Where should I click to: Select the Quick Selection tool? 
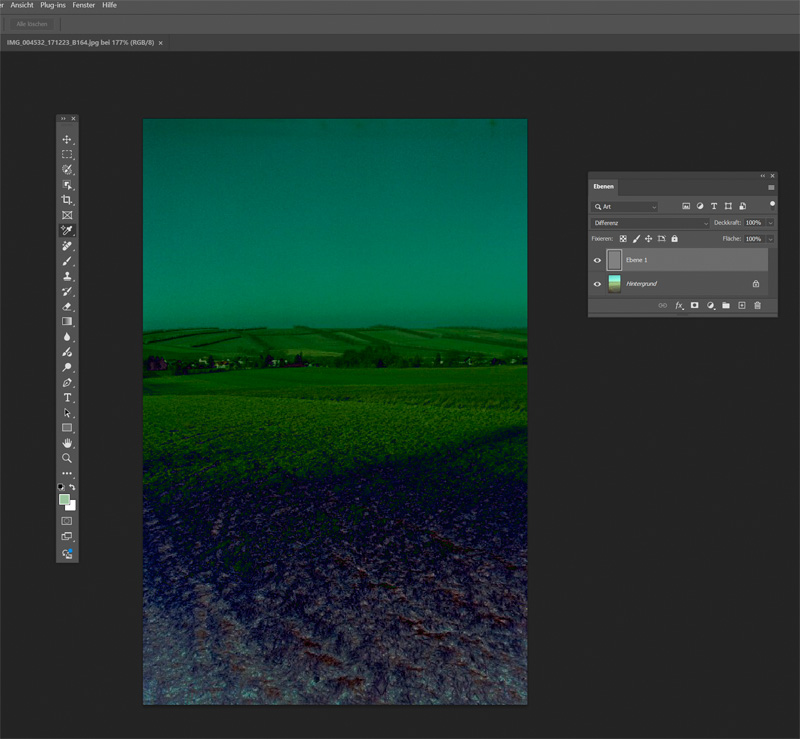pyautogui.click(x=67, y=169)
